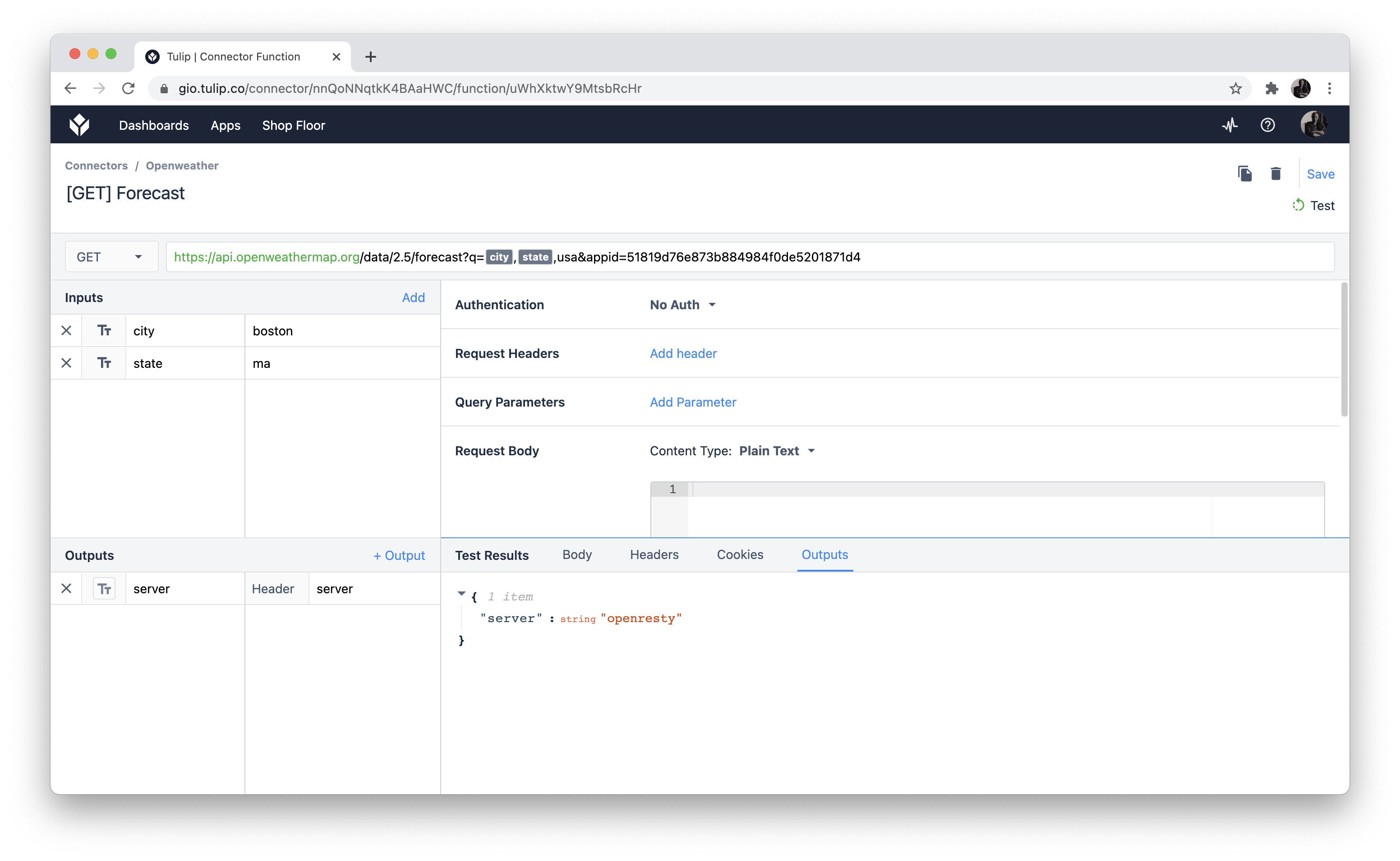Viewport: 1400px width, 861px height.
Task: Click text type icon for state input
Action: click(x=104, y=363)
